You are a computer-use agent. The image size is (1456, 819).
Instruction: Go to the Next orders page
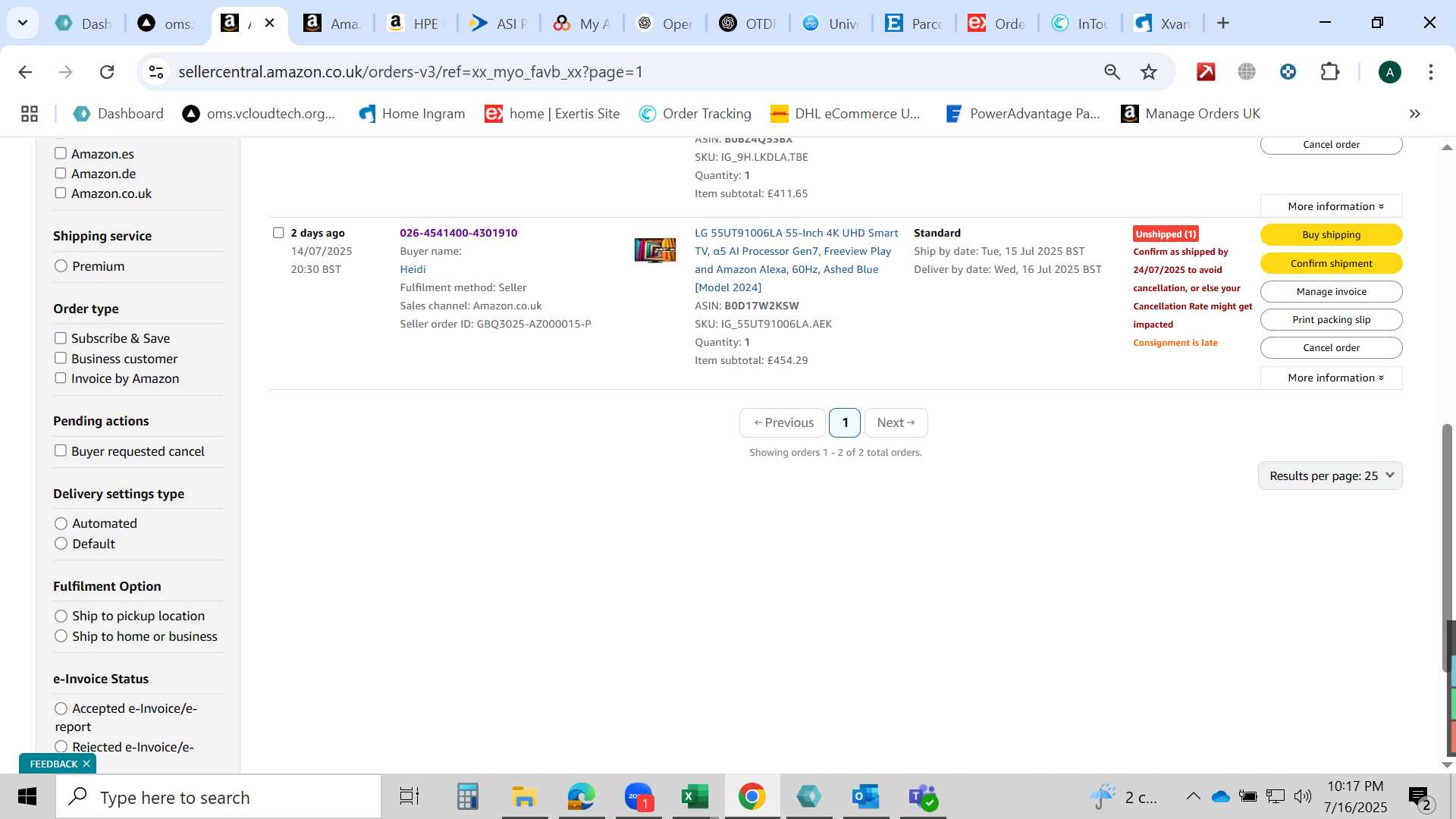pos(896,422)
